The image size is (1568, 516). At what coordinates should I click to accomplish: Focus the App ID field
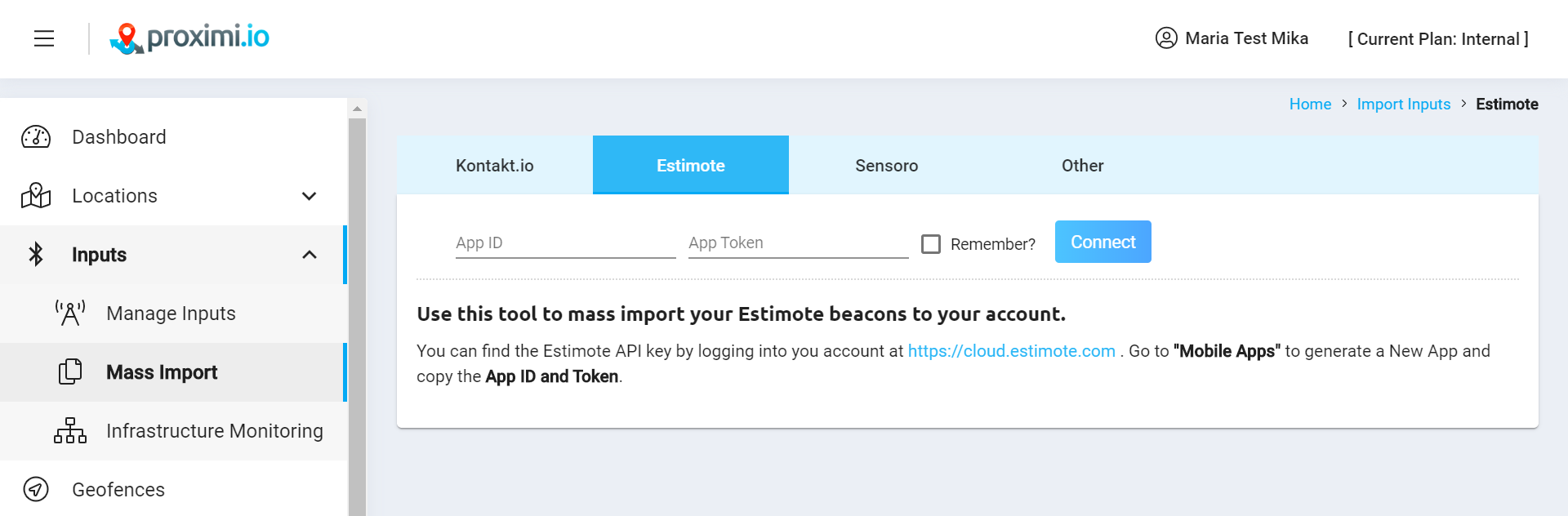point(566,243)
